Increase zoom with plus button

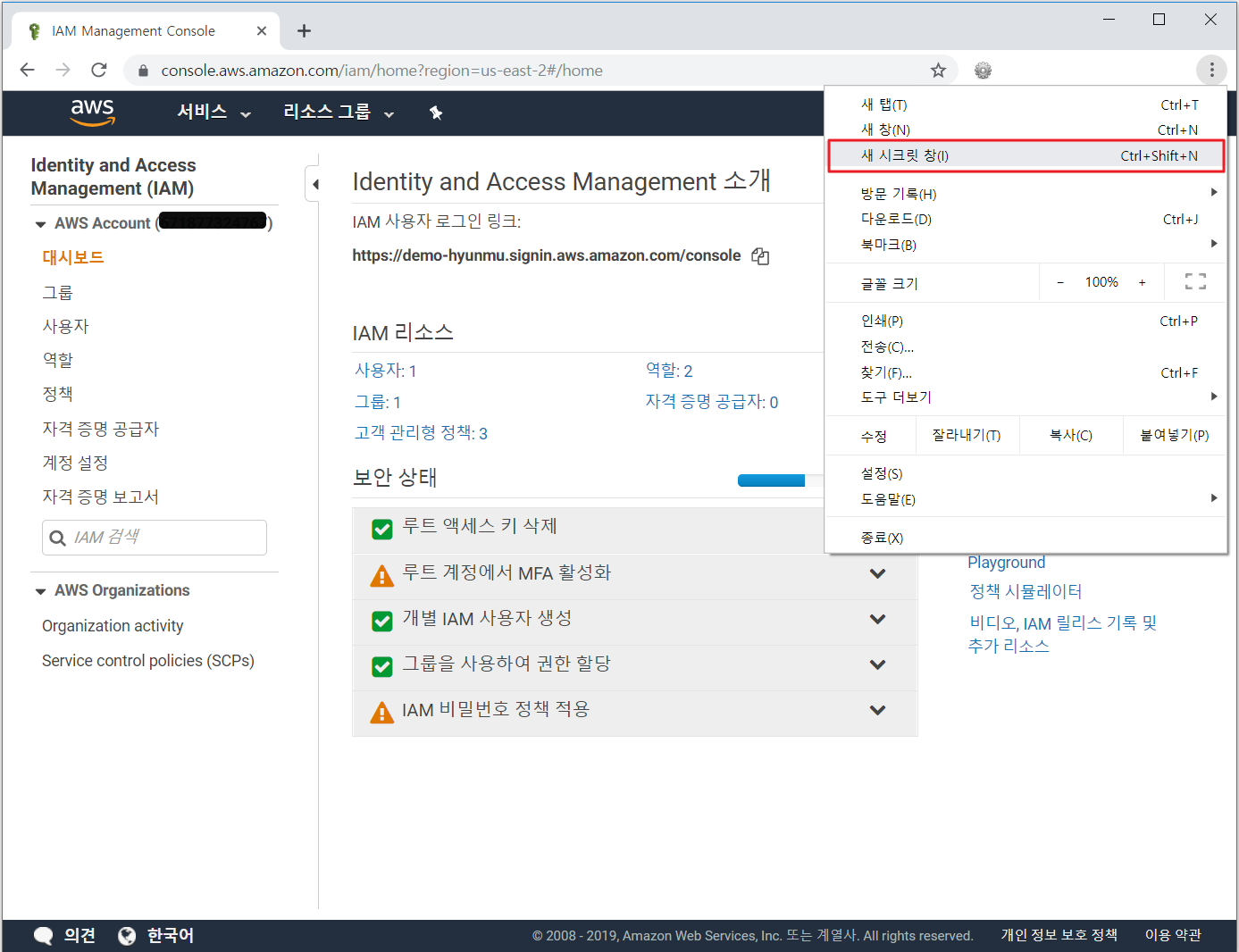pos(1142,282)
